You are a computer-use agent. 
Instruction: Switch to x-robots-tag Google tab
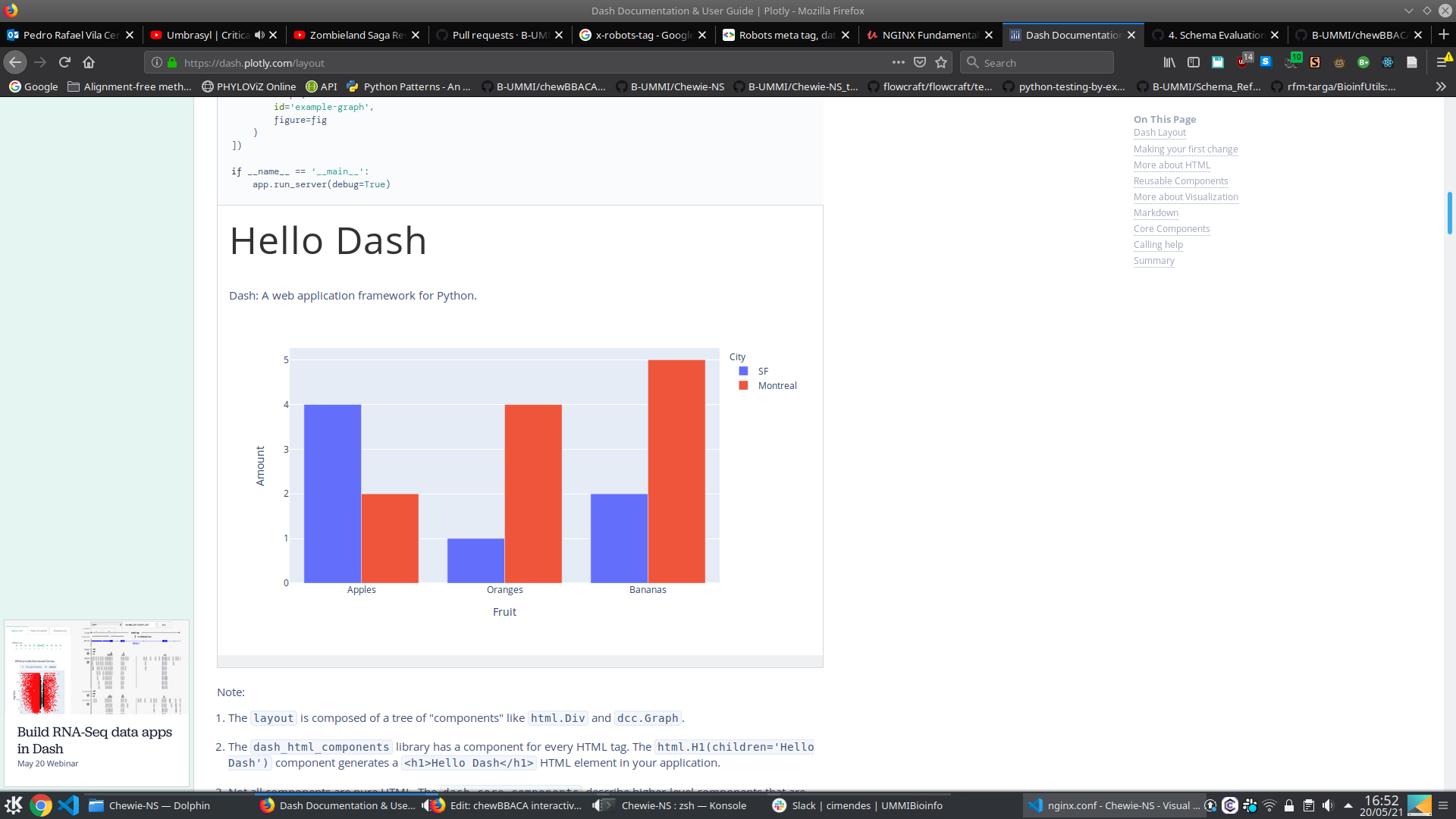(x=643, y=35)
